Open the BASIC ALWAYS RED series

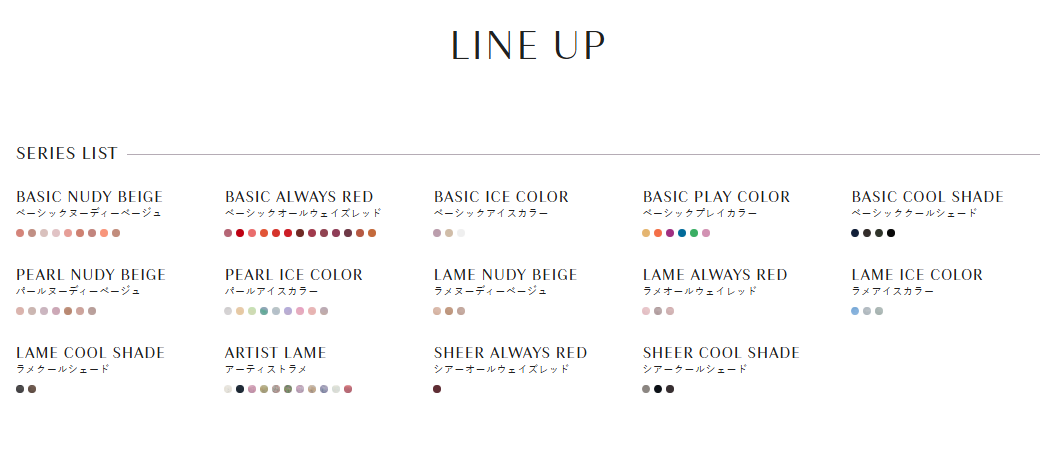[299, 197]
